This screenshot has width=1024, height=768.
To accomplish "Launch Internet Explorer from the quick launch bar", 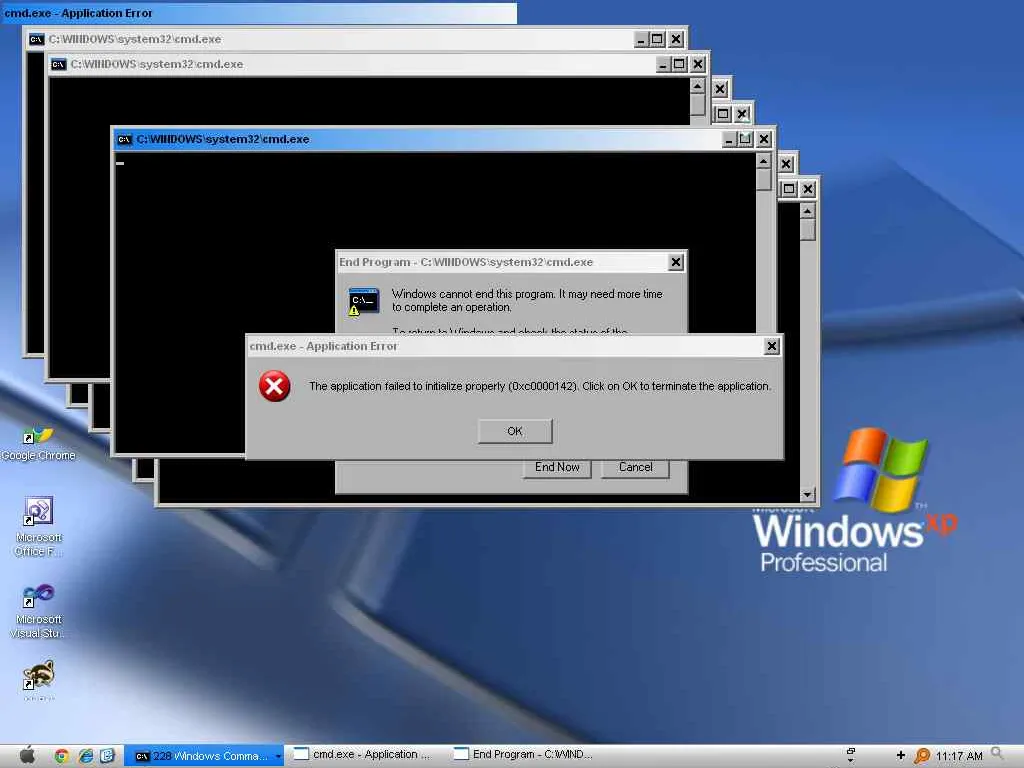I will pos(86,756).
